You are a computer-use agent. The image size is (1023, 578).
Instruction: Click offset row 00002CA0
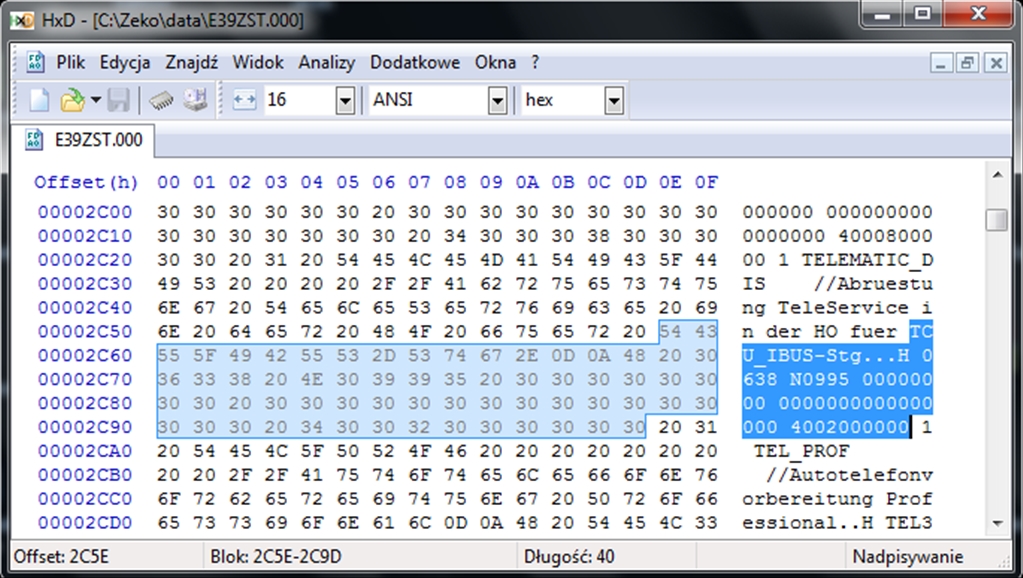(x=85, y=451)
